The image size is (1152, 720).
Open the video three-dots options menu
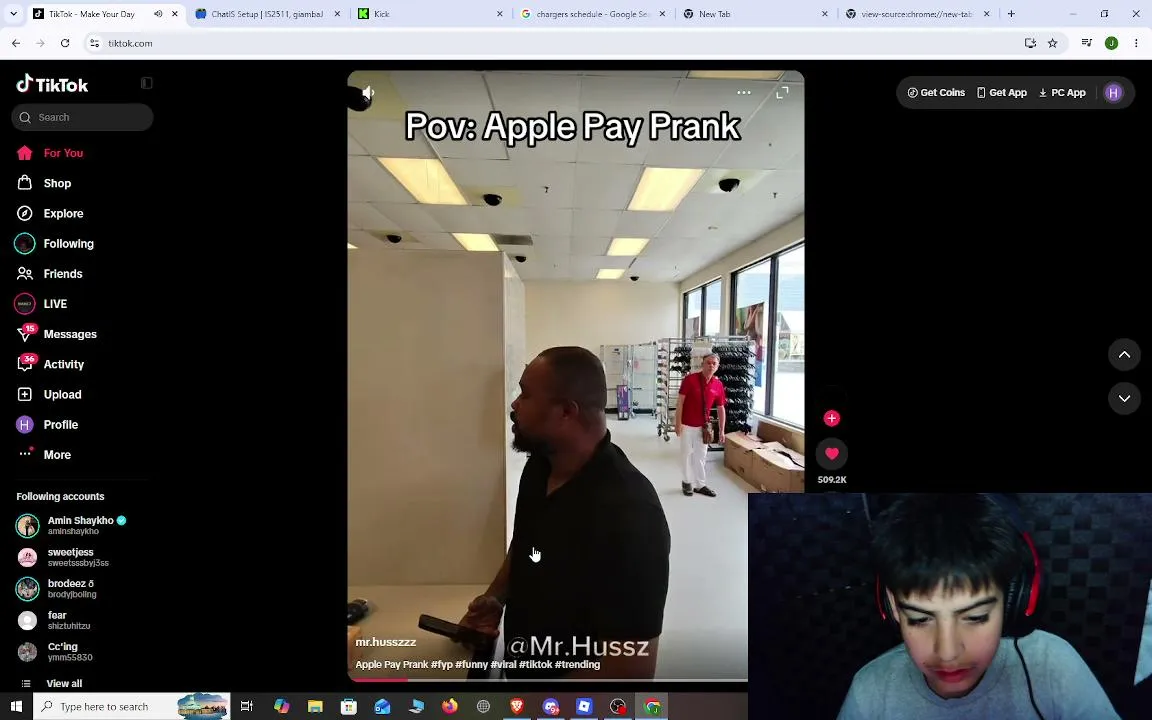pos(744,93)
